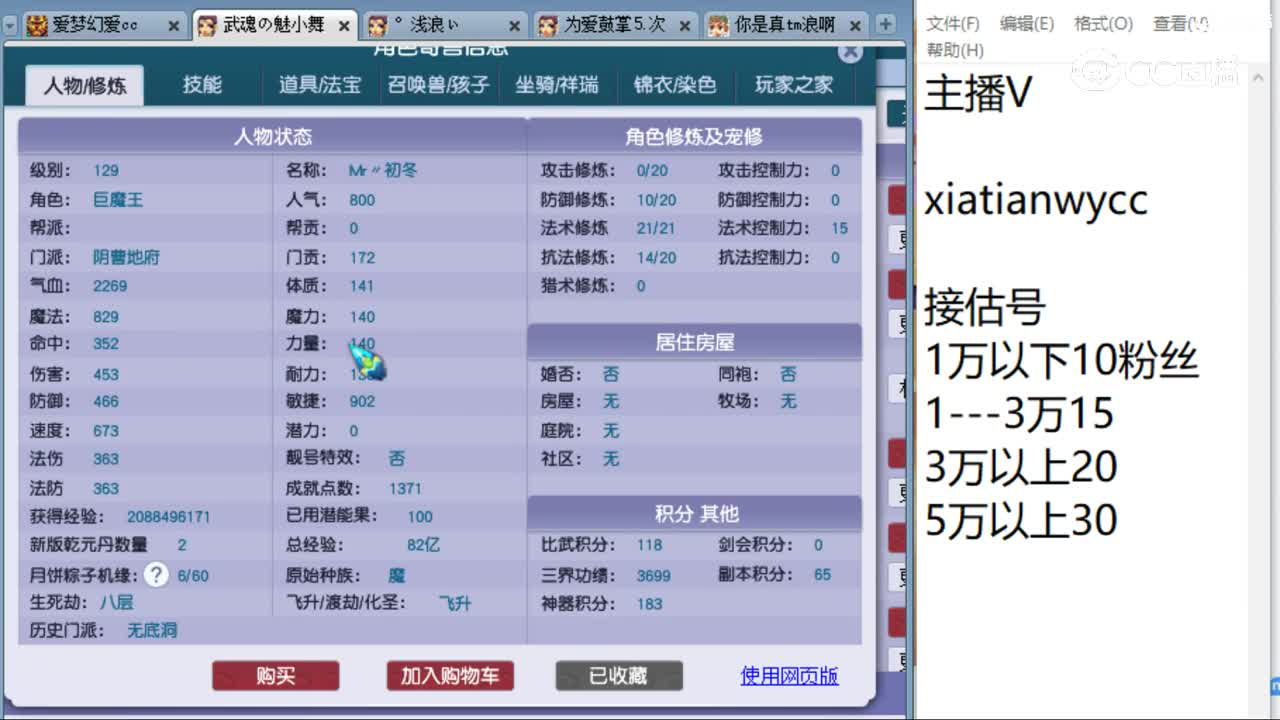The image size is (1280, 720).
Task: Open the 锦衣/染色 tab
Action: (x=675, y=85)
